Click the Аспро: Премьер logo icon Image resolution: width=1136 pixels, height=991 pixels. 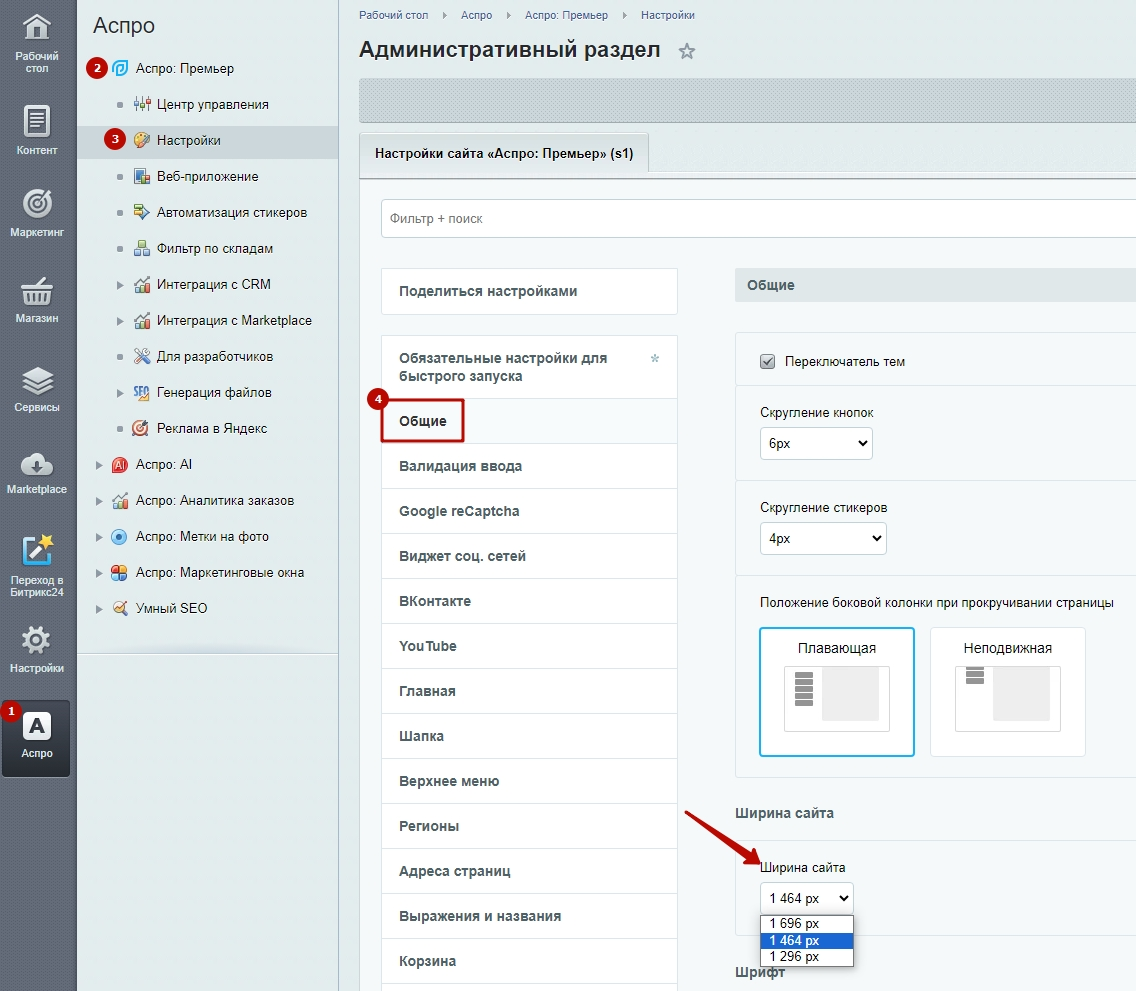pyautogui.click(x=120, y=68)
